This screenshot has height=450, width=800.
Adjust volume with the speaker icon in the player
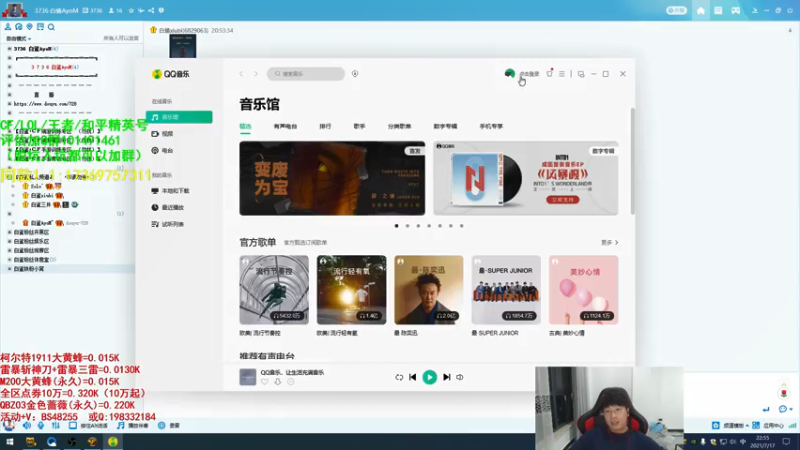pyautogui.click(x=460, y=377)
